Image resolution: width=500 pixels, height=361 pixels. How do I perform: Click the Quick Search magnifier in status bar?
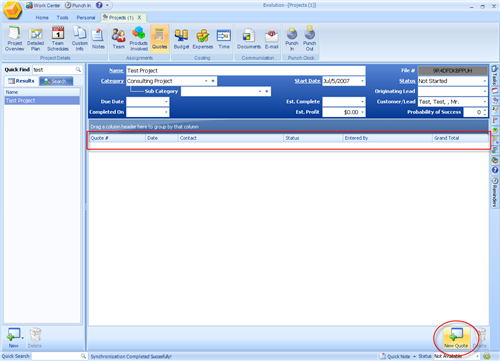[x=83, y=356]
